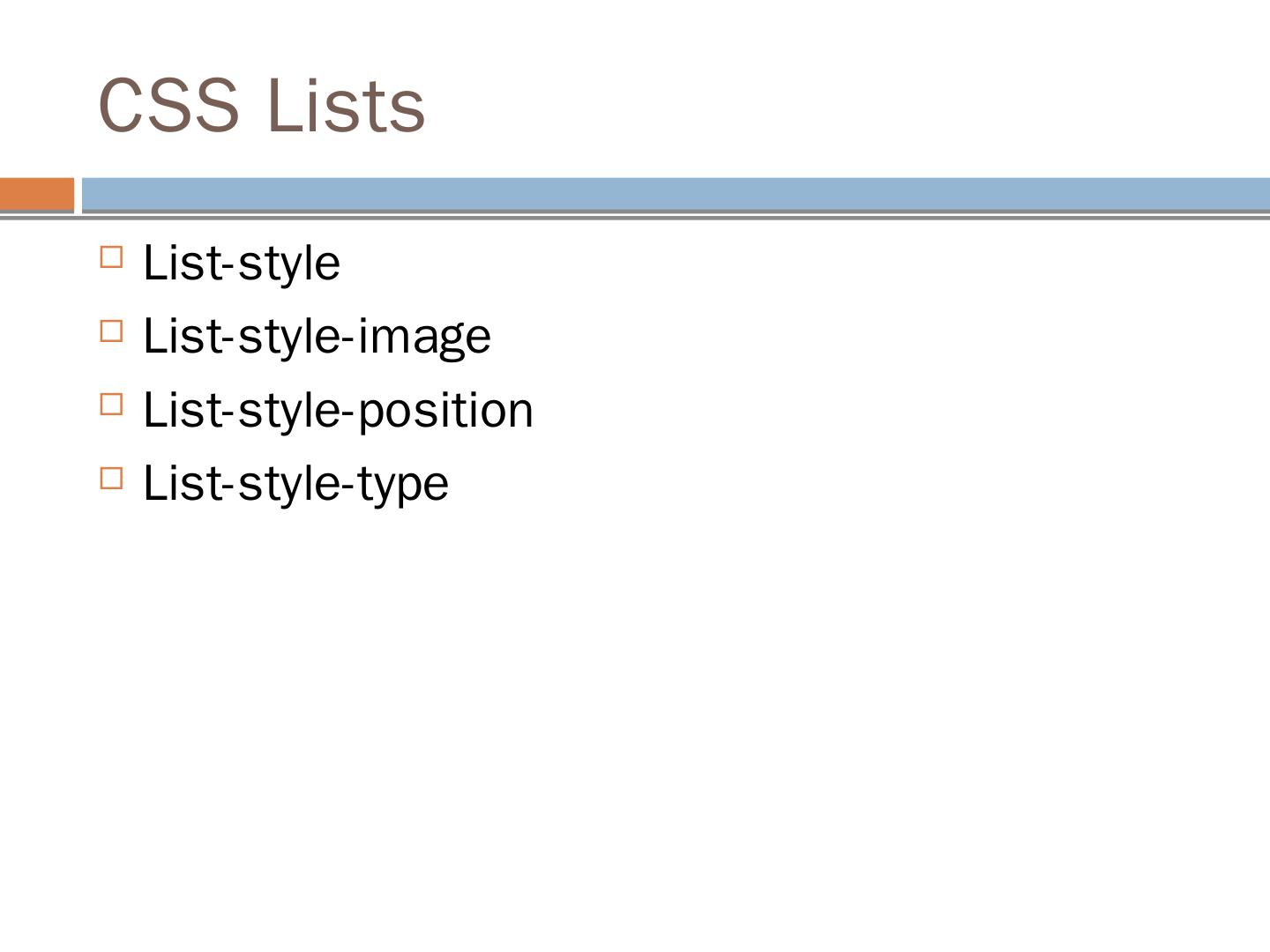Select the "List-style-type" bullet line
The image size is (1270, 952).
point(295,483)
